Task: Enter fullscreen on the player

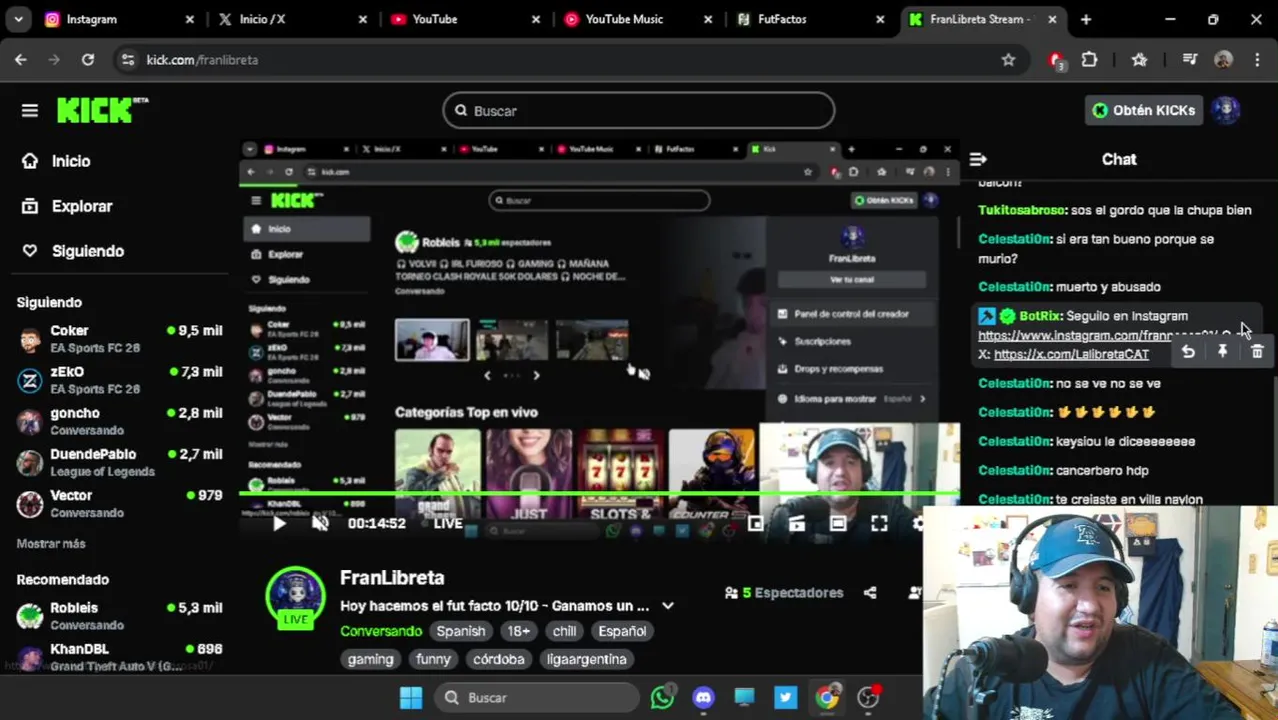Action: pos(879,523)
